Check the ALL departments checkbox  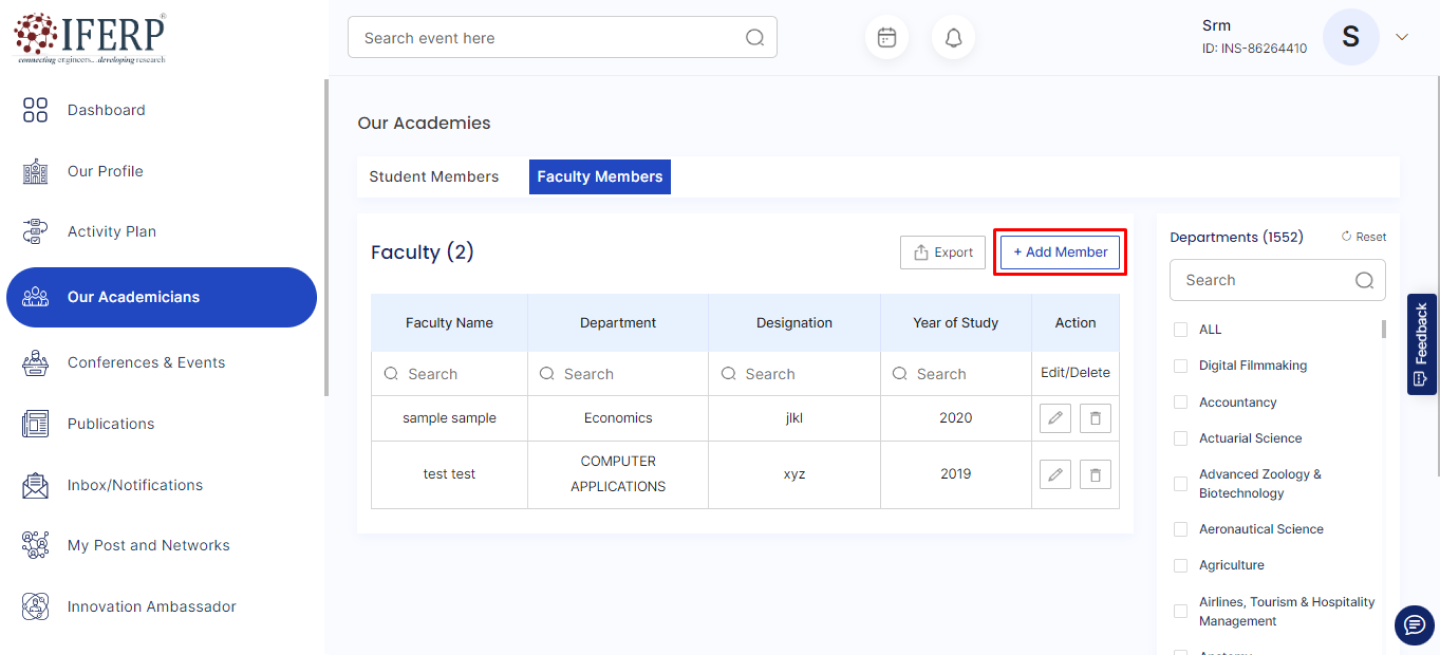pos(1181,330)
